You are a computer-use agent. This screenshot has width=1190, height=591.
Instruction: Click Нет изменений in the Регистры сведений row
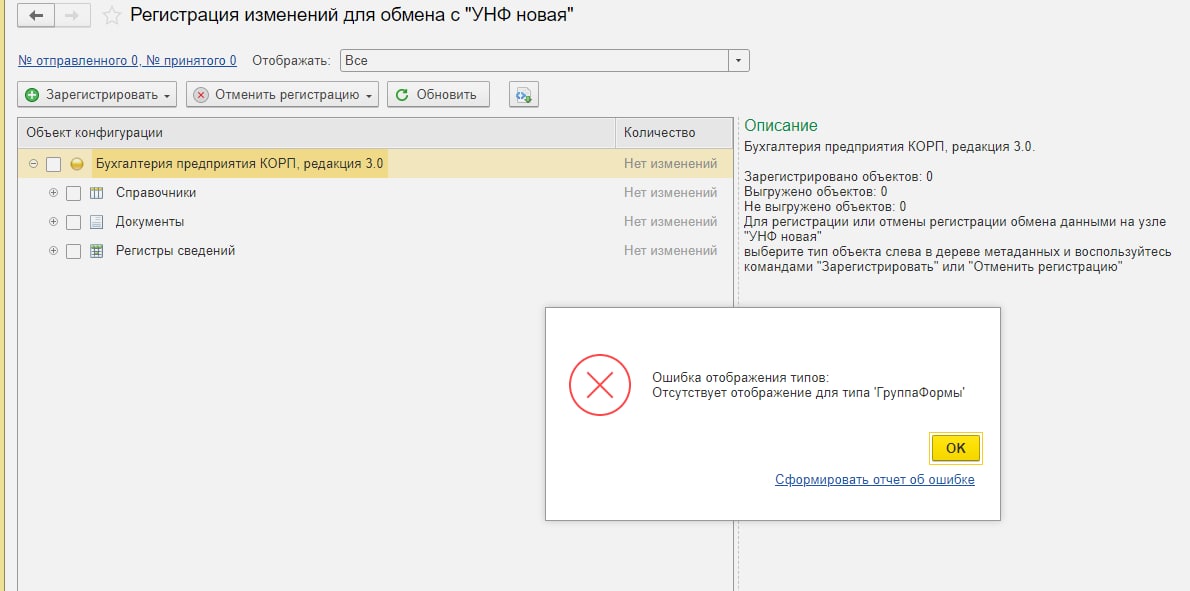(670, 250)
